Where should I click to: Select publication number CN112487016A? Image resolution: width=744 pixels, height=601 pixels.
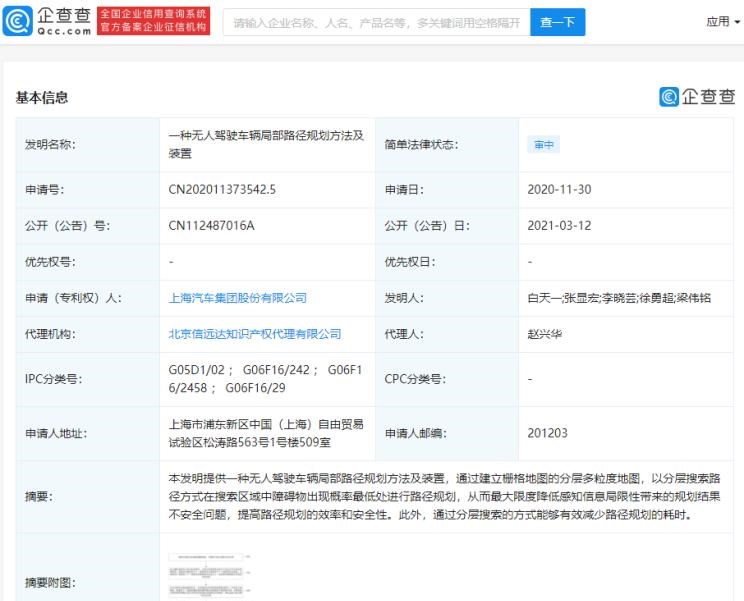click(212, 226)
